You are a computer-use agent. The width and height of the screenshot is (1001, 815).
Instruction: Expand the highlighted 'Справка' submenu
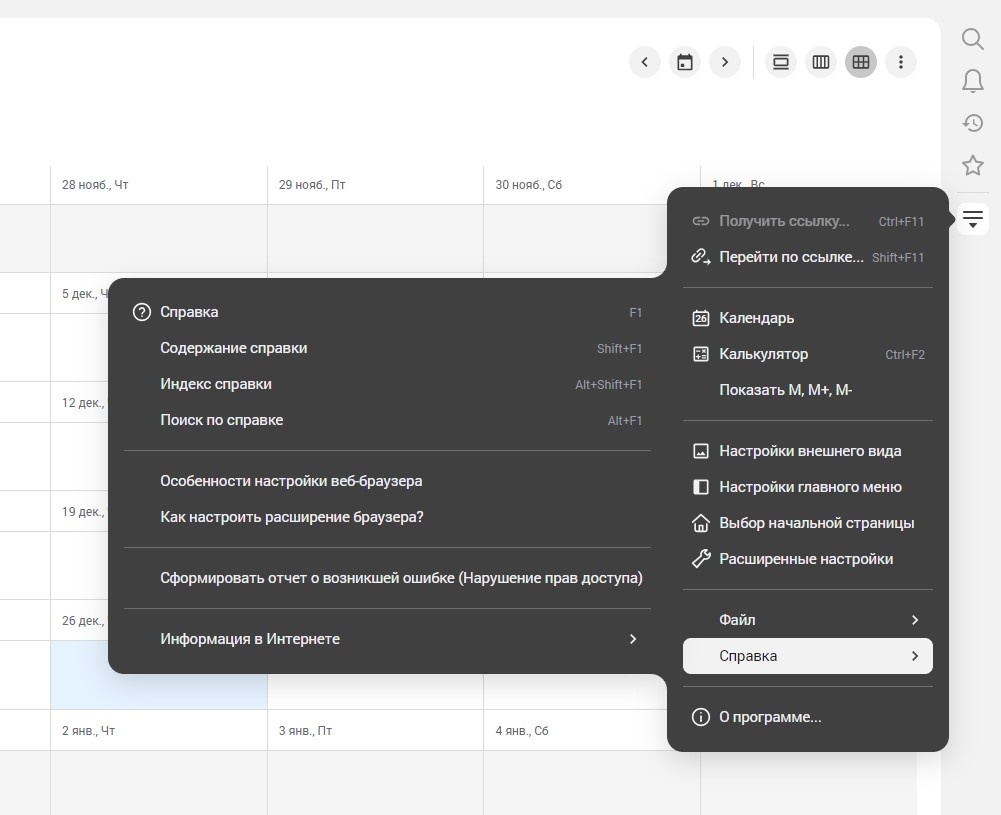click(808, 656)
